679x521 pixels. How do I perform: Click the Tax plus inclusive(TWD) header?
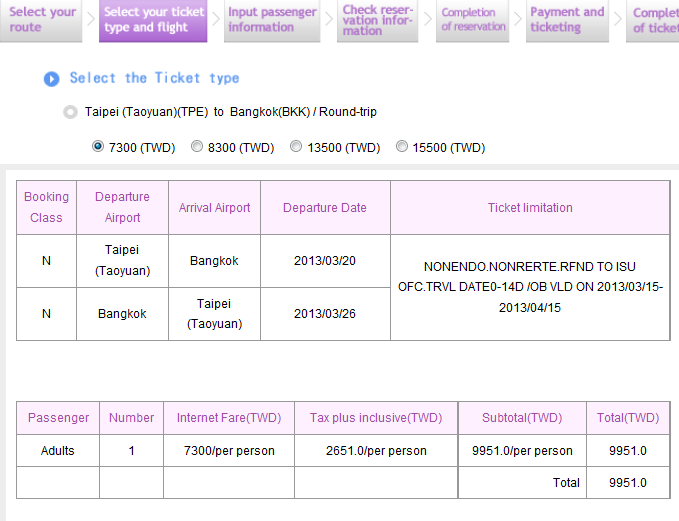[376, 418]
